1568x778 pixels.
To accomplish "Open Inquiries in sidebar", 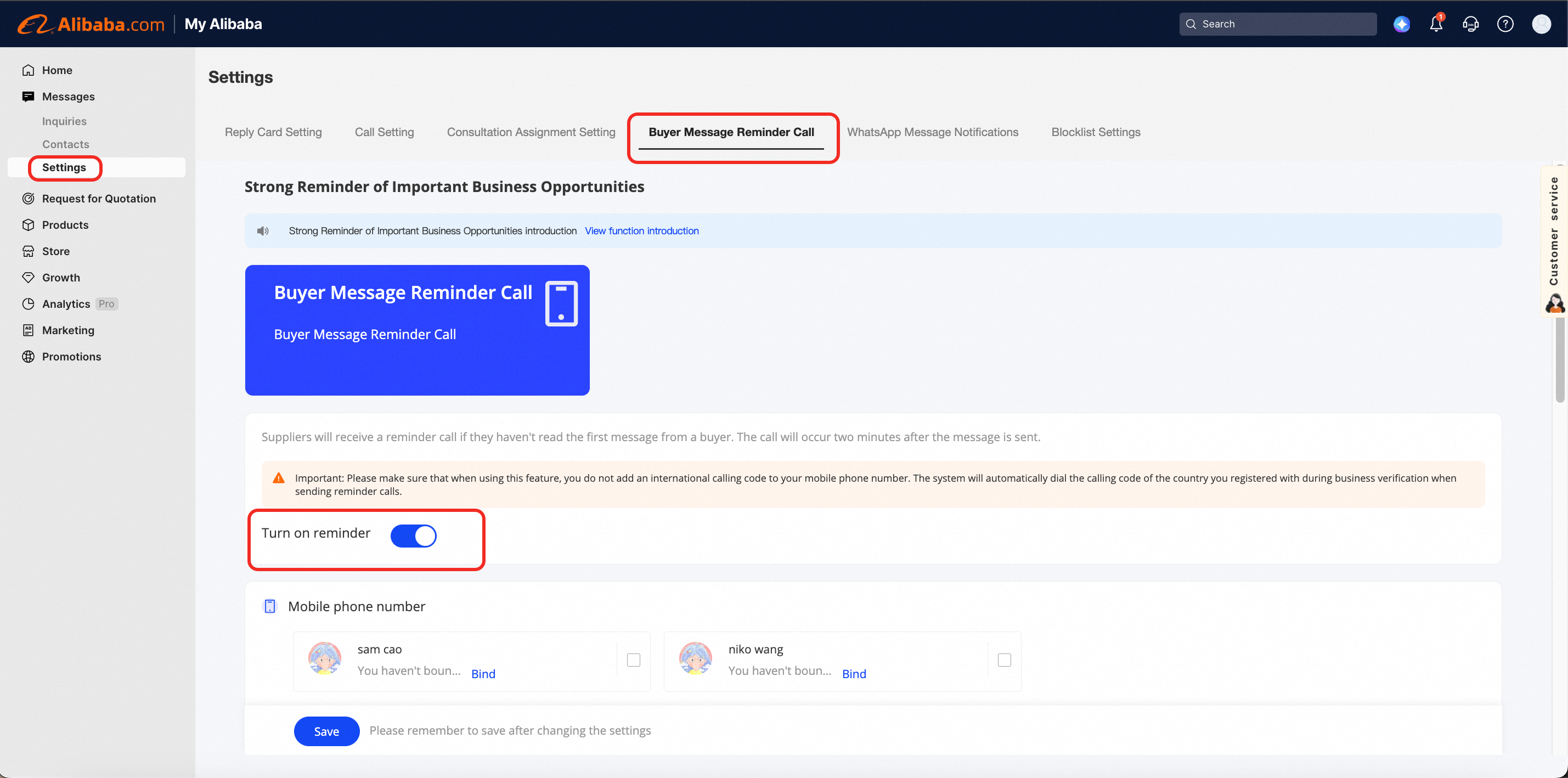I will pyautogui.click(x=64, y=121).
